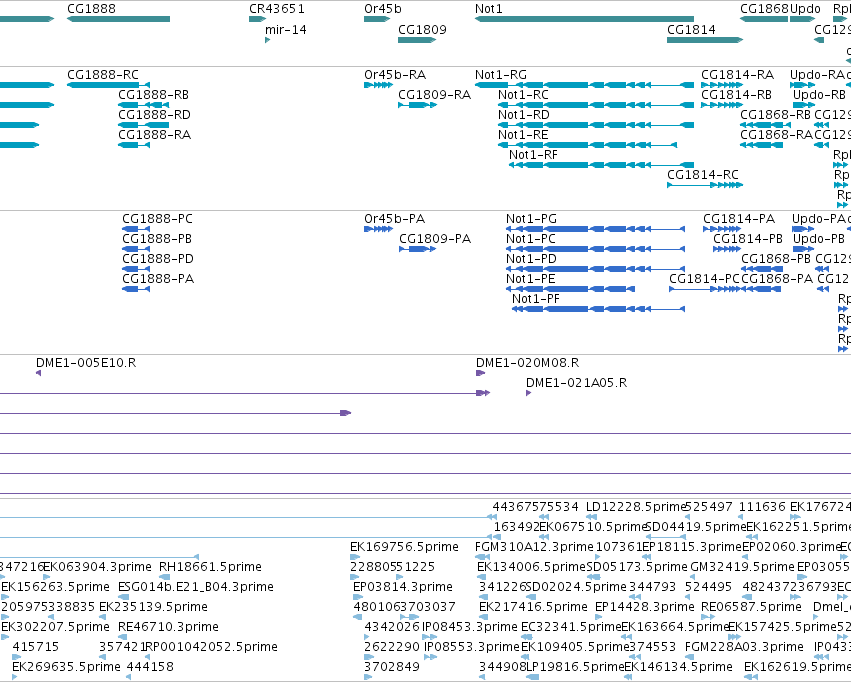The height and width of the screenshot is (682, 851).
Task: Click the Updo-RB transcript label
Action: point(819,94)
